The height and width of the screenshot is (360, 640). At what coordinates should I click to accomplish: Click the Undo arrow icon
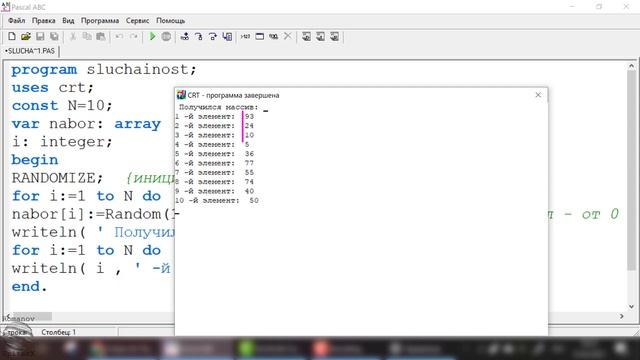(x=119, y=37)
